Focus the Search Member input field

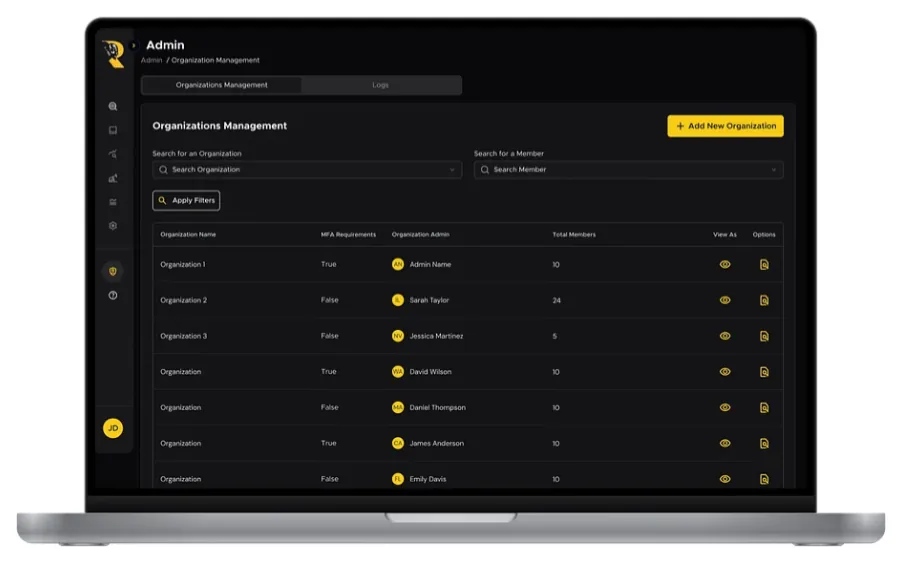pos(629,170)
